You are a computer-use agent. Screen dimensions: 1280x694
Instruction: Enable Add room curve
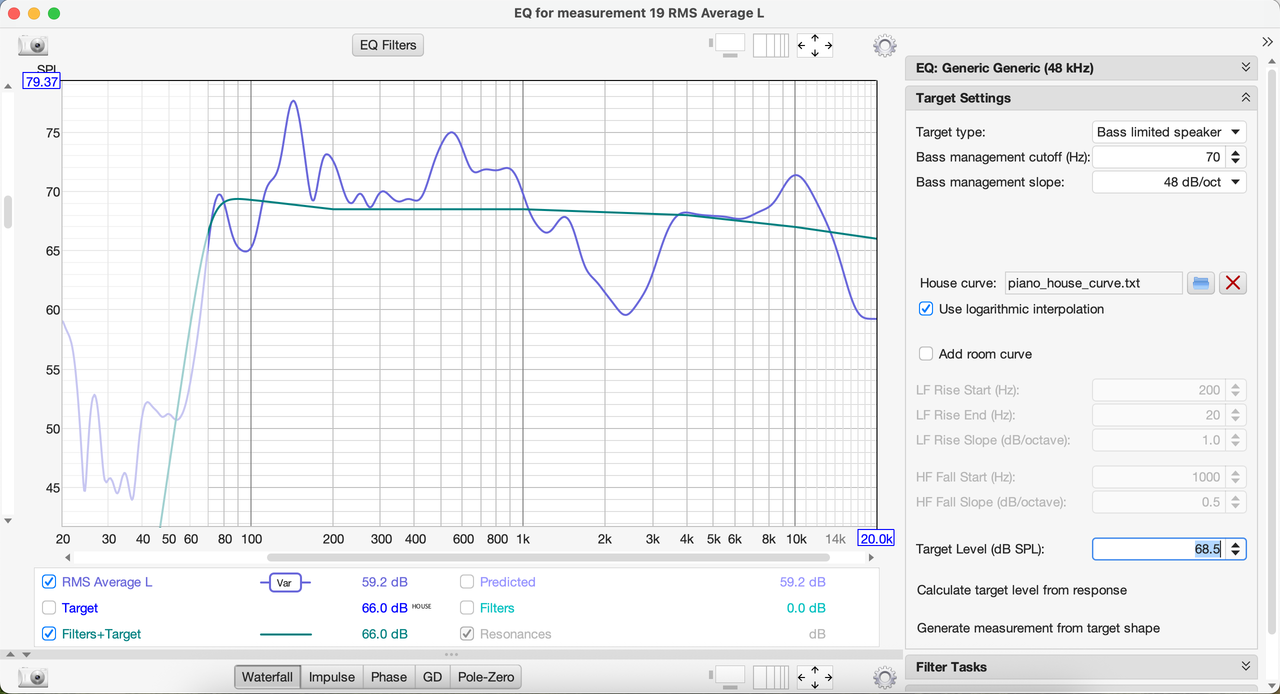pos(926,354)
